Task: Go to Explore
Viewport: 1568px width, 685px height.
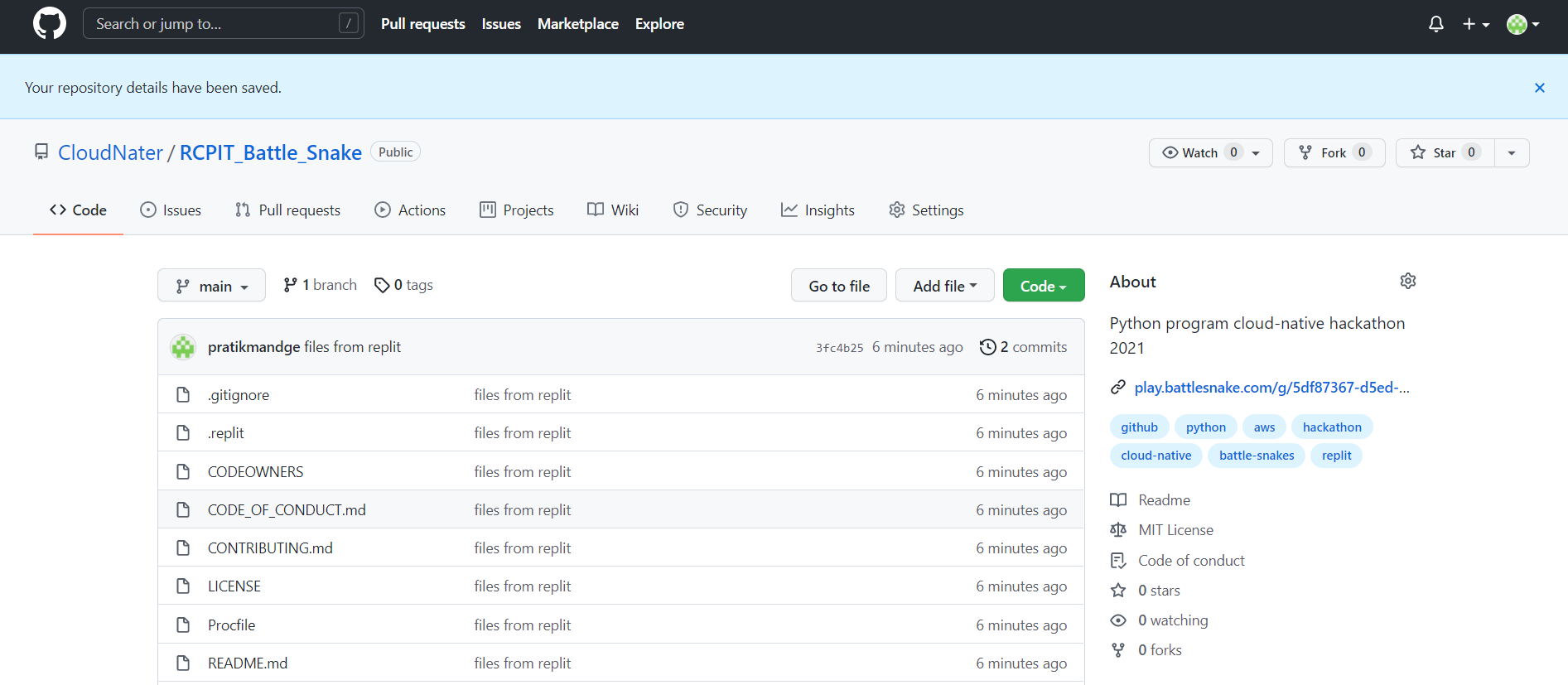Action: pyautogui.click(x=659, y=24)
